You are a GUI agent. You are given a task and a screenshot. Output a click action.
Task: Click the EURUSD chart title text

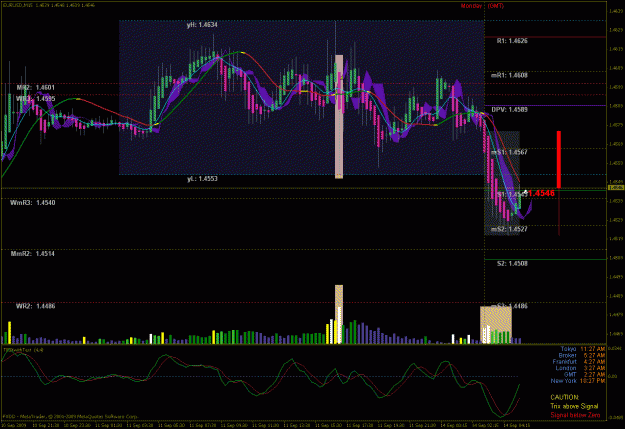(x=49, y=5)
